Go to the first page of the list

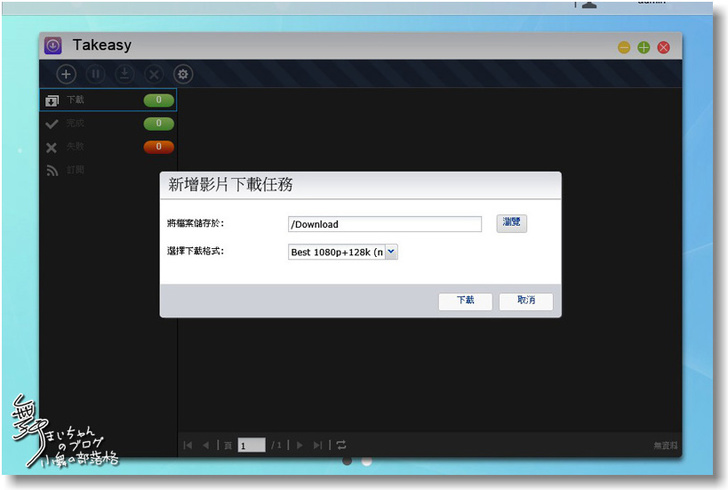pos(188,445)
